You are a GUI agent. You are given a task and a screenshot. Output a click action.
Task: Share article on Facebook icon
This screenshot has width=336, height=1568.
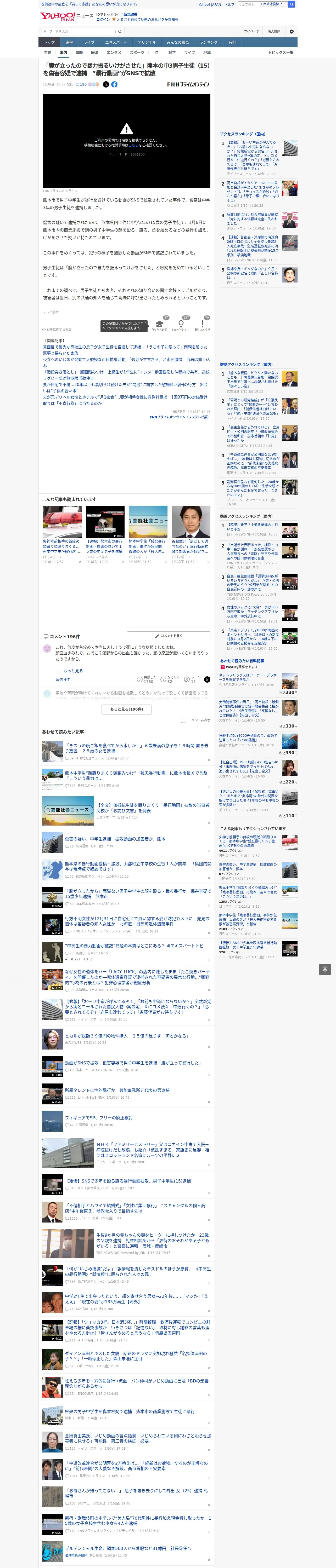[x=114, y=85]
